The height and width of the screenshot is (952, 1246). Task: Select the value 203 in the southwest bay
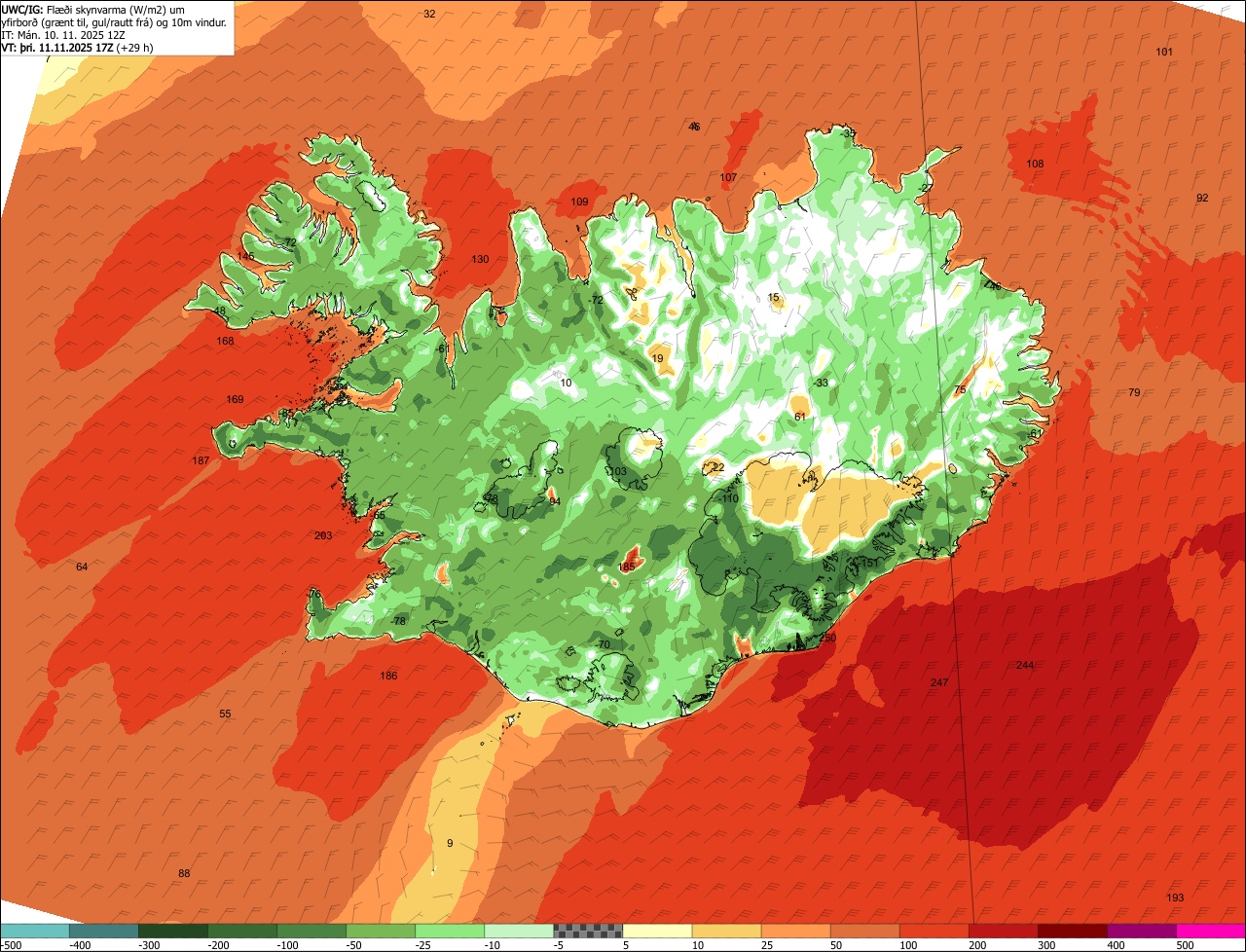(x=323, y=535)
